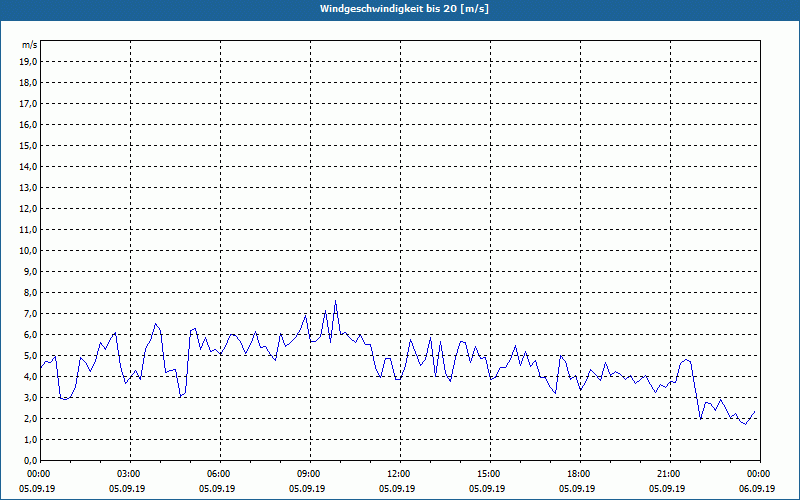800x500 pixels.
Task: Click the 'm/s' unit label on the y-axis
Action: click(x=29, y=45)
